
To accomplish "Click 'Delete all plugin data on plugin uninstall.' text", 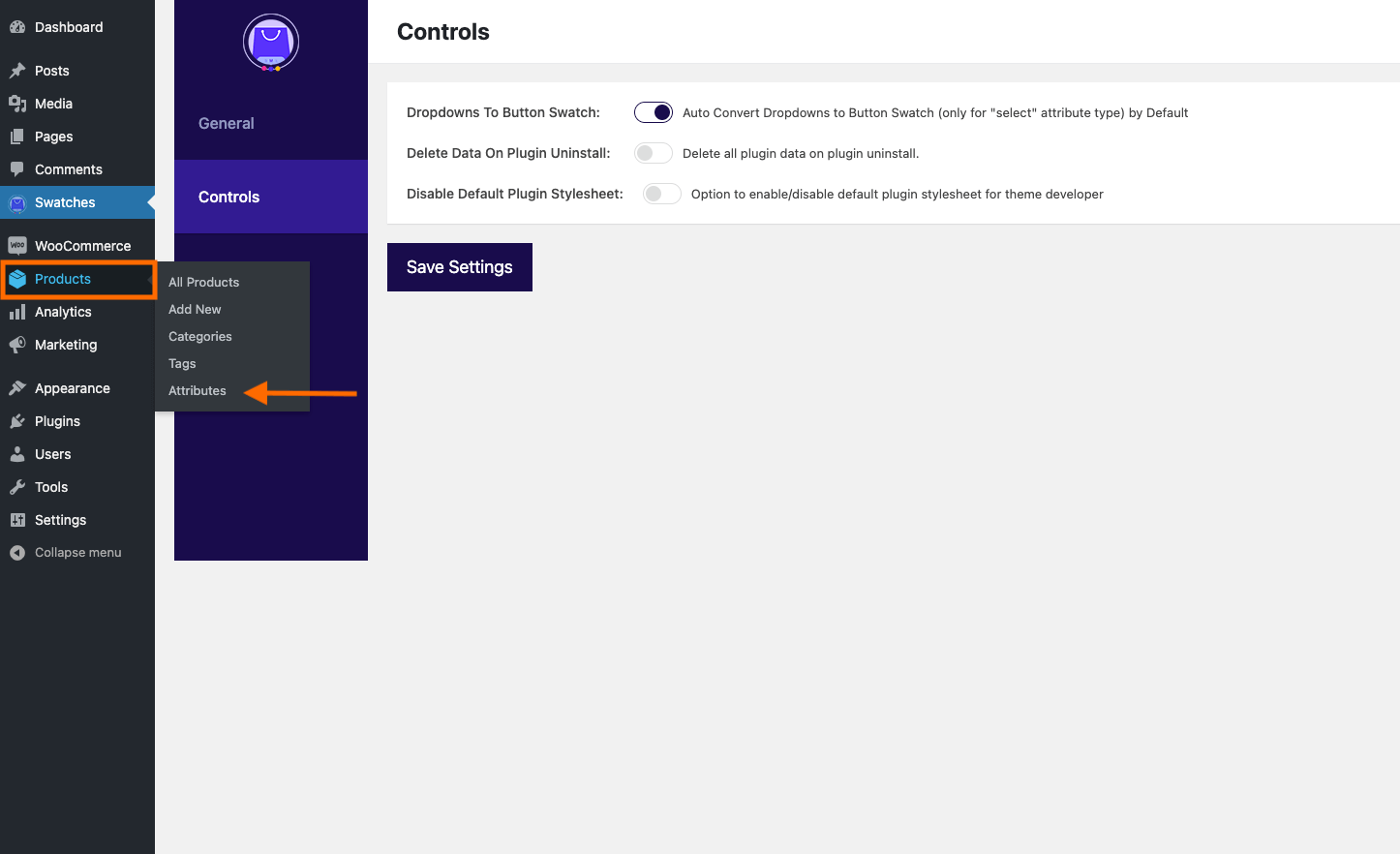I will (x=801, y=153).
